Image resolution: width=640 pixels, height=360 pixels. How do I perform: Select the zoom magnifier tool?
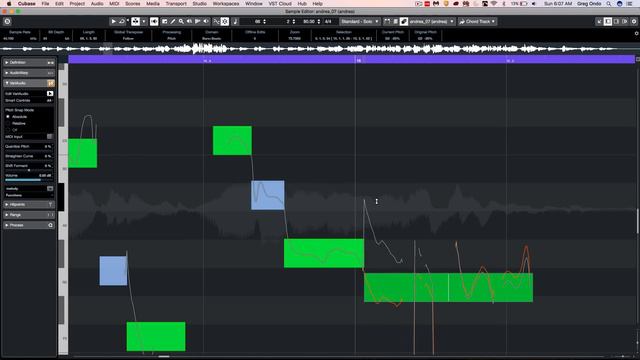[181, 21]
